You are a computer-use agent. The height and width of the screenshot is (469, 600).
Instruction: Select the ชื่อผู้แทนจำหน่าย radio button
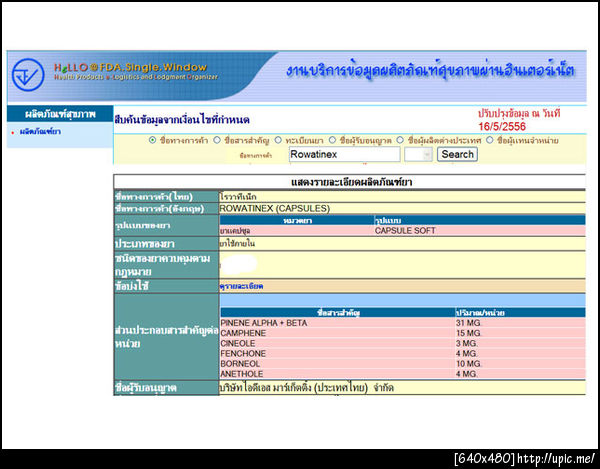tap(490, 140)
